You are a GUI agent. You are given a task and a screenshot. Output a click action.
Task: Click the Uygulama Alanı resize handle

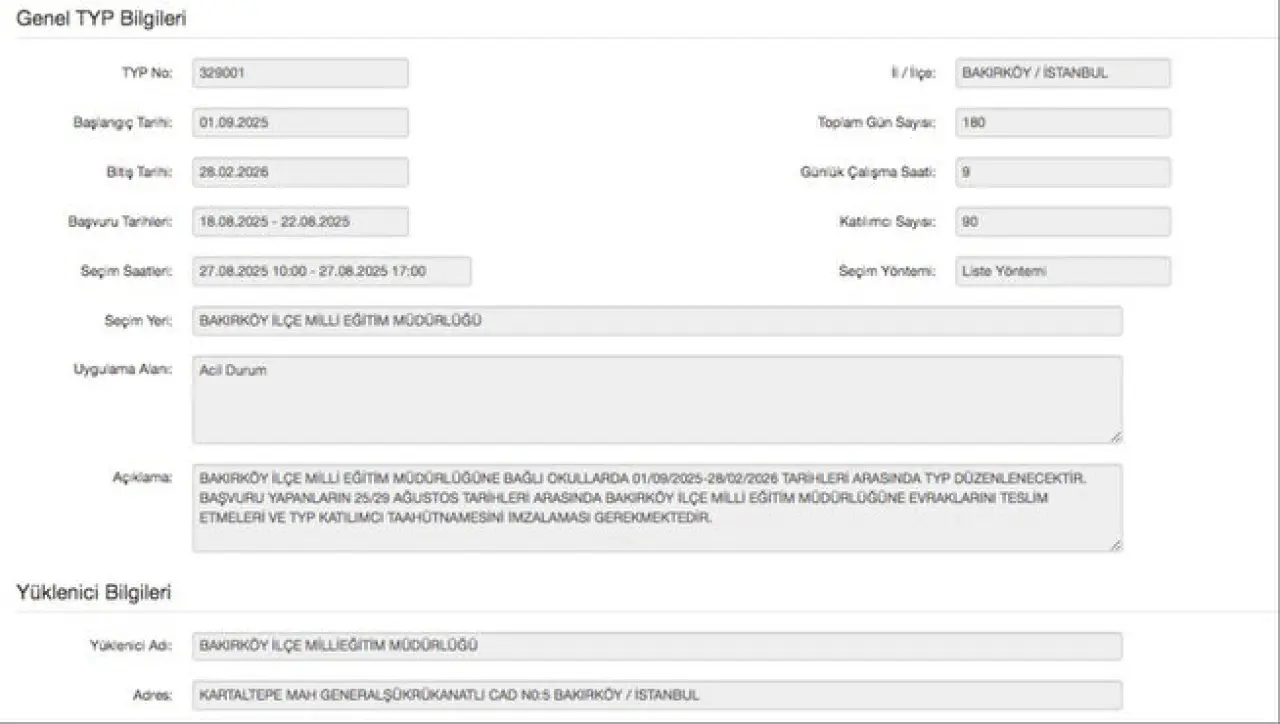(x=1116, y=437)
